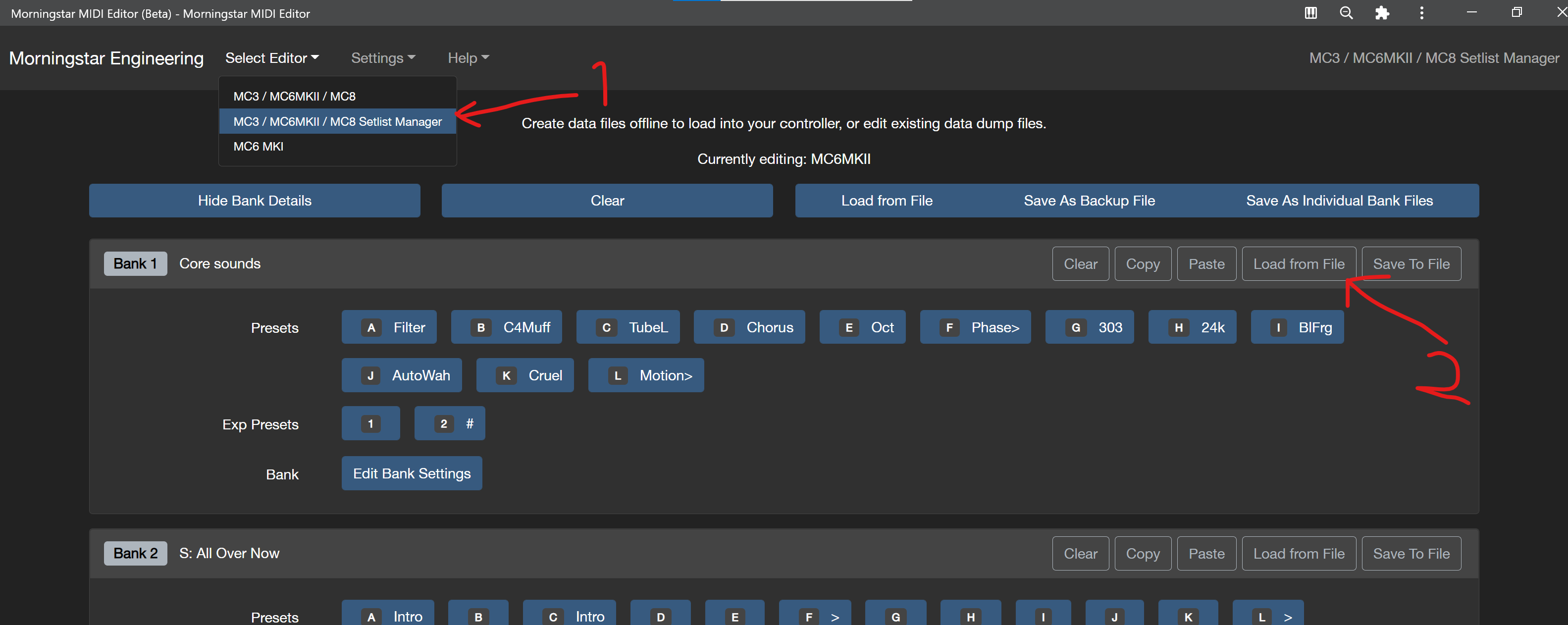
Task: Click the Bank 1 label badge
Action: coord(135,263)
